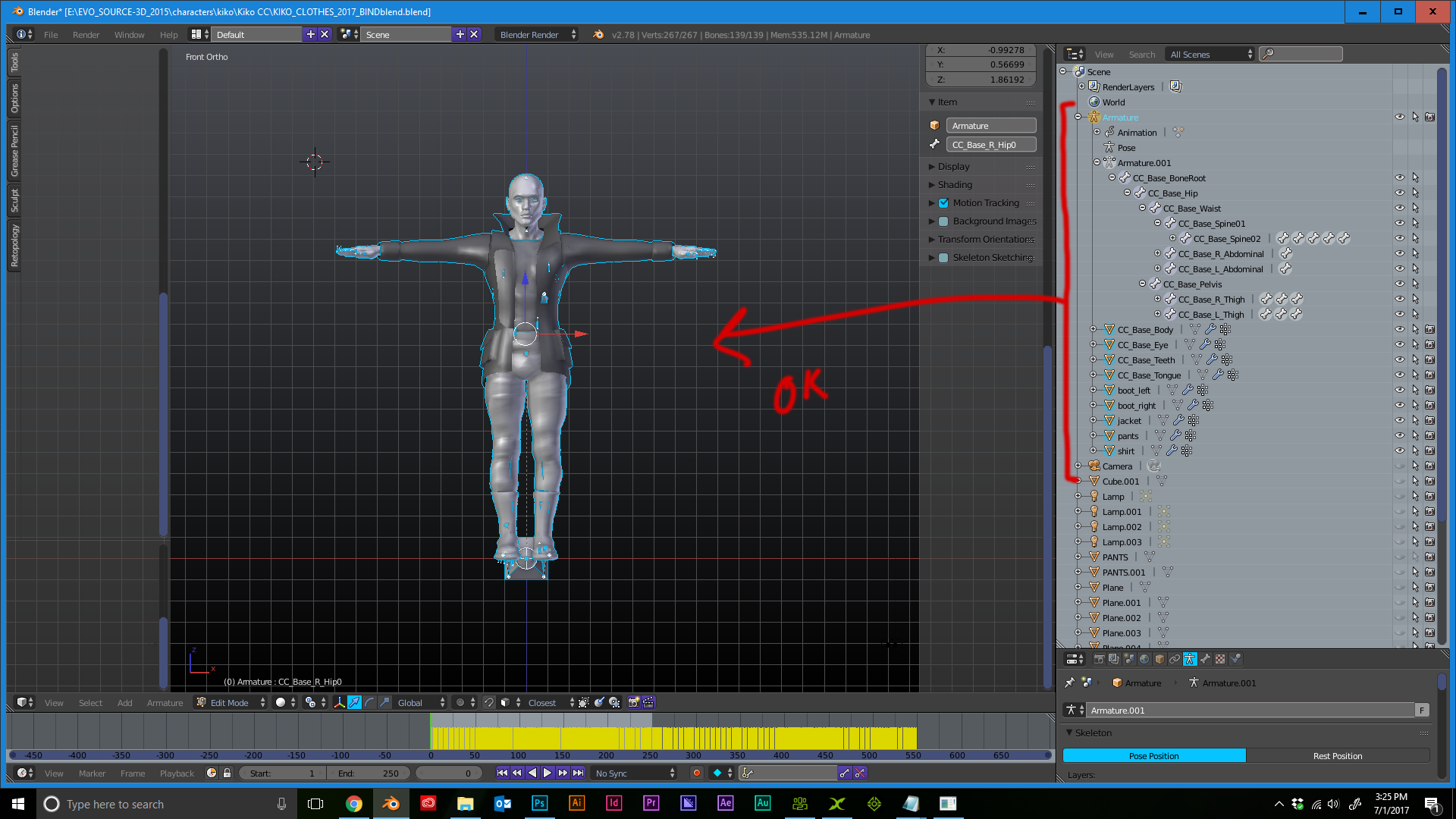
Task: Open the Armature menu in viewport header
Action: click(x=165, y=702)
